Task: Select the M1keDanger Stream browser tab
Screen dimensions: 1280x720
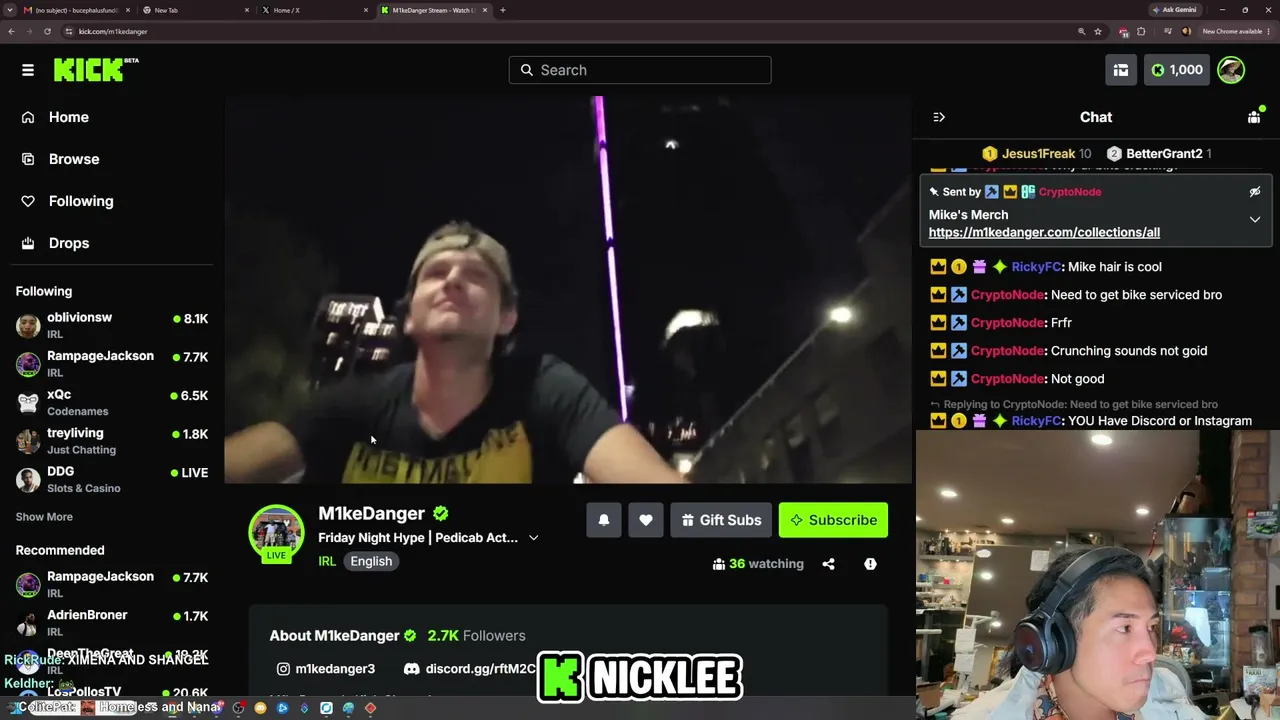Action: [x=433, y=10]
